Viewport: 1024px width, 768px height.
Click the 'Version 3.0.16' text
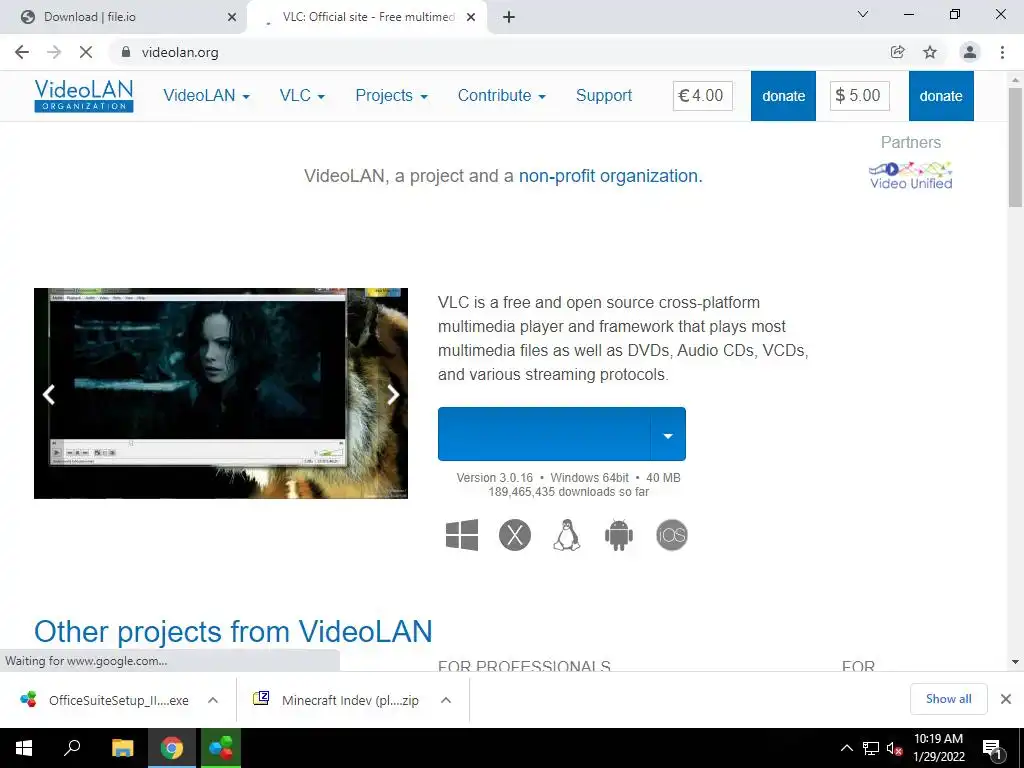(x=494, y=477)
